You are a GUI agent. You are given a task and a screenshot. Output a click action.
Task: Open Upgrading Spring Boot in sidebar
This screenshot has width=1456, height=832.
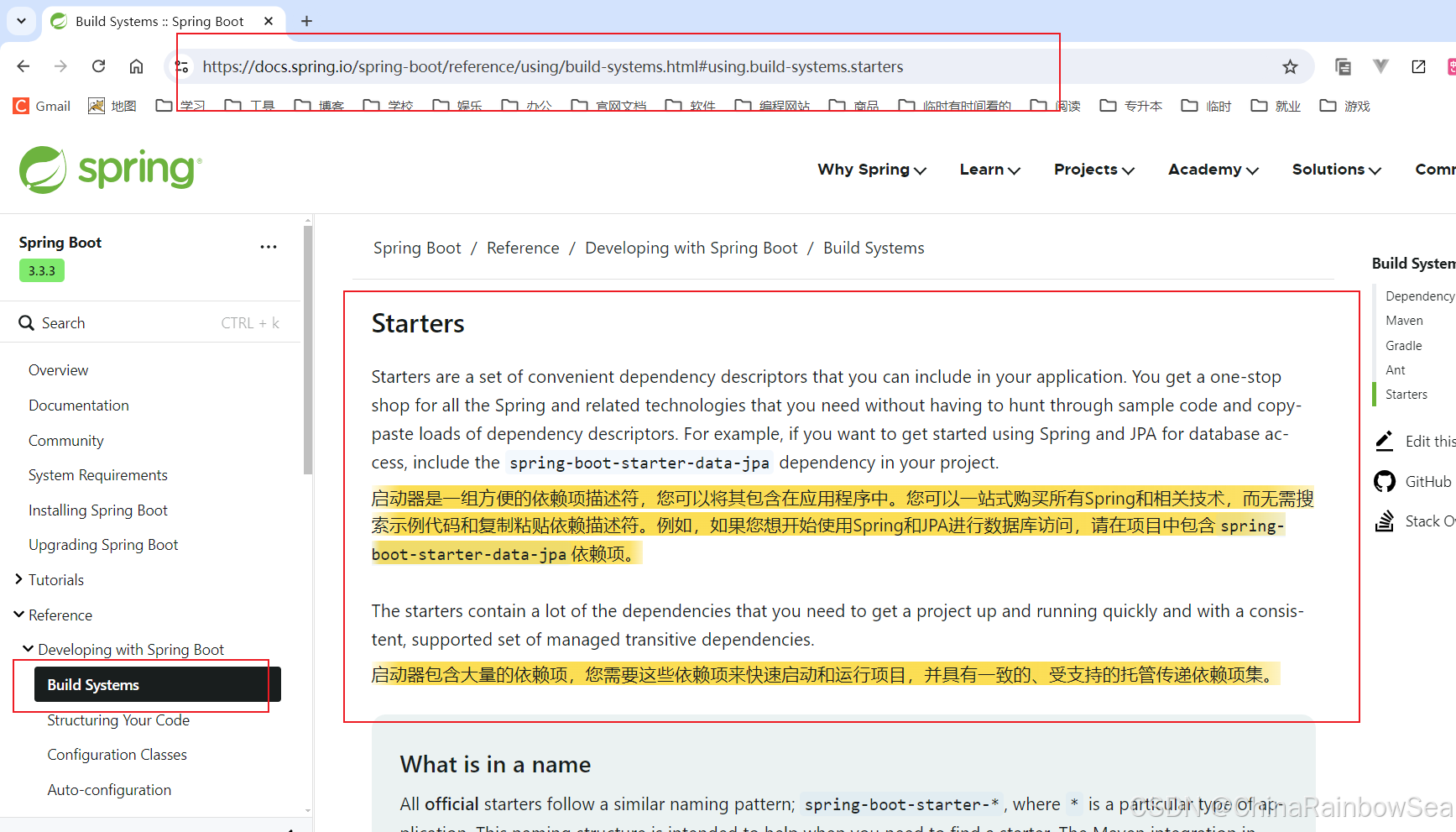point(103,545)
